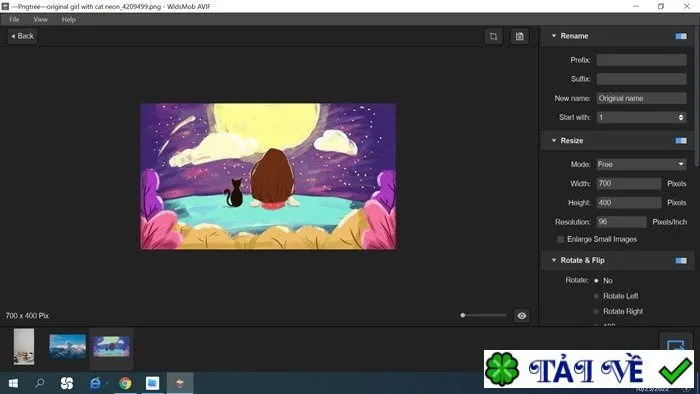Check Enlarge Small Images checkbox
The image size is (700, 394).
561,240
